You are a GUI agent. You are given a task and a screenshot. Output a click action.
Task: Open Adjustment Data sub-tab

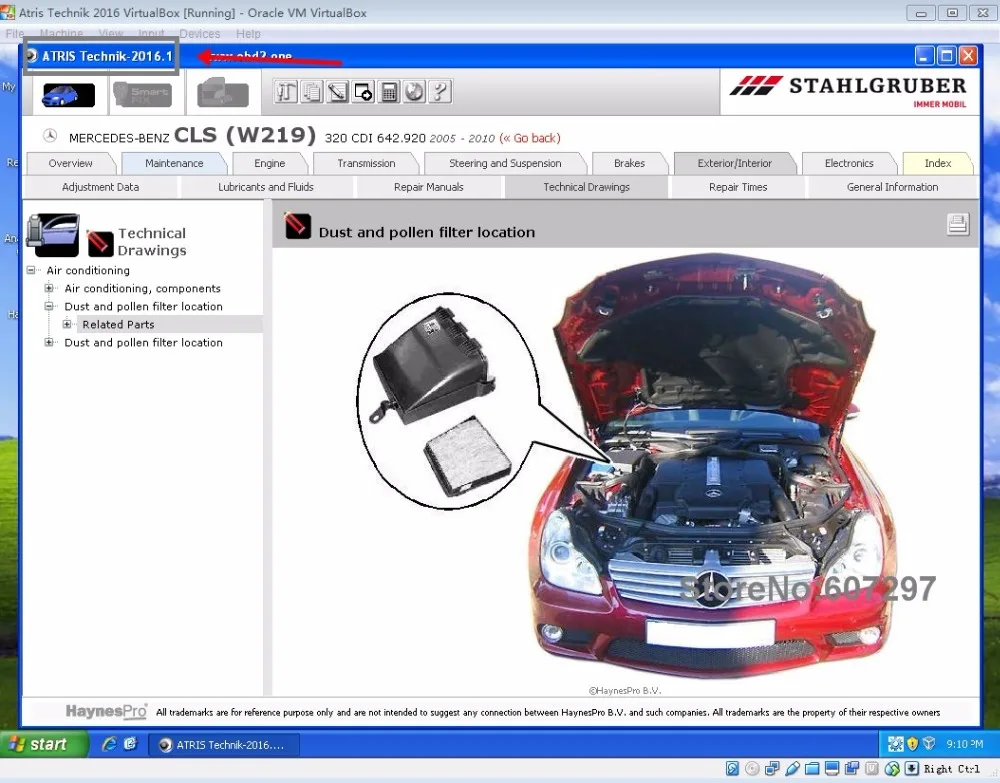100,187
